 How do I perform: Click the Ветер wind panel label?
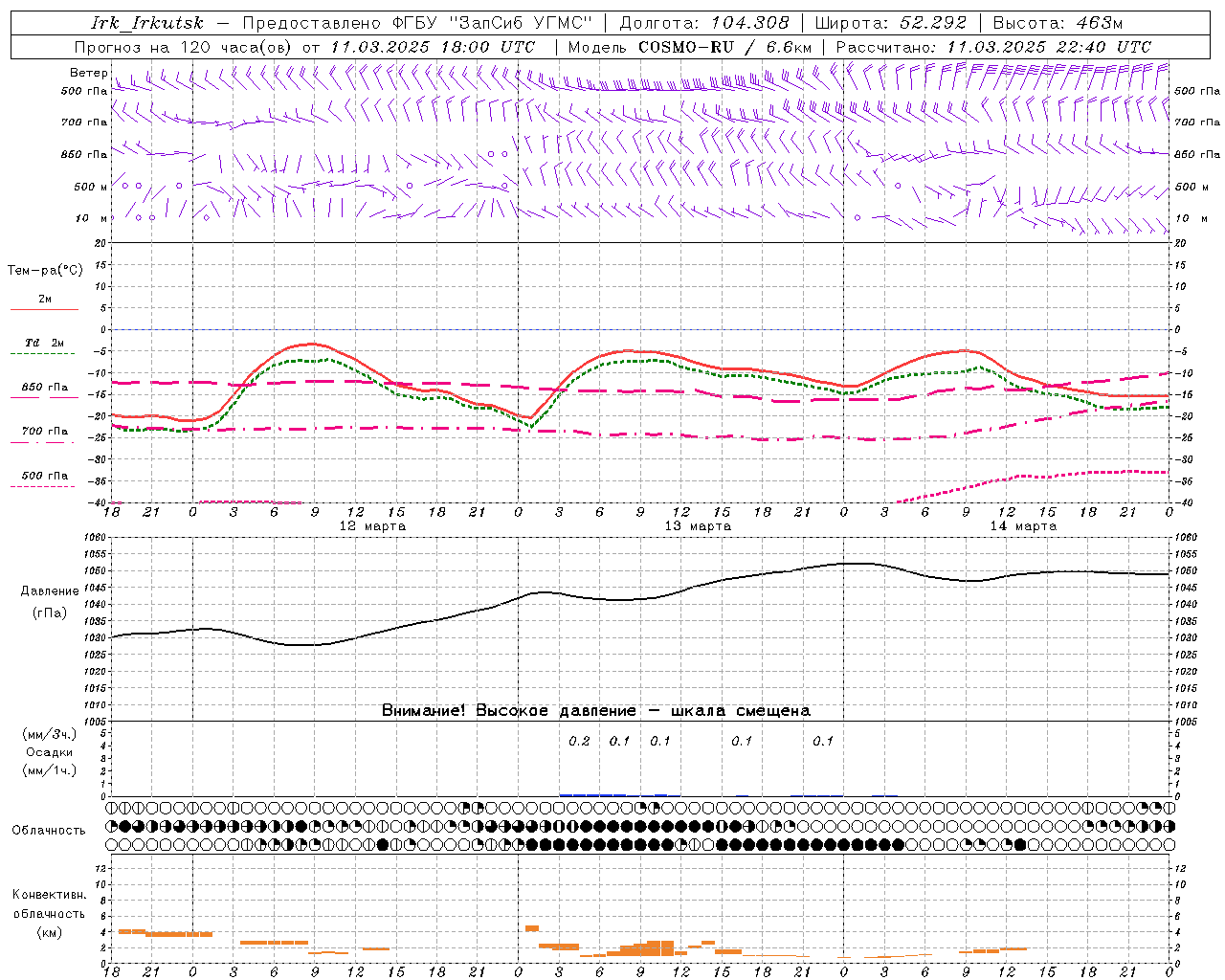pyautogui.click(x=88, y=73)
